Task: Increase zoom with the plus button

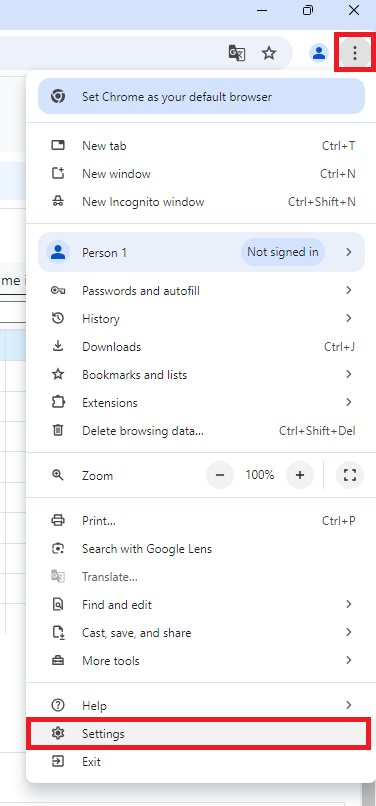Action: [300, 475]
